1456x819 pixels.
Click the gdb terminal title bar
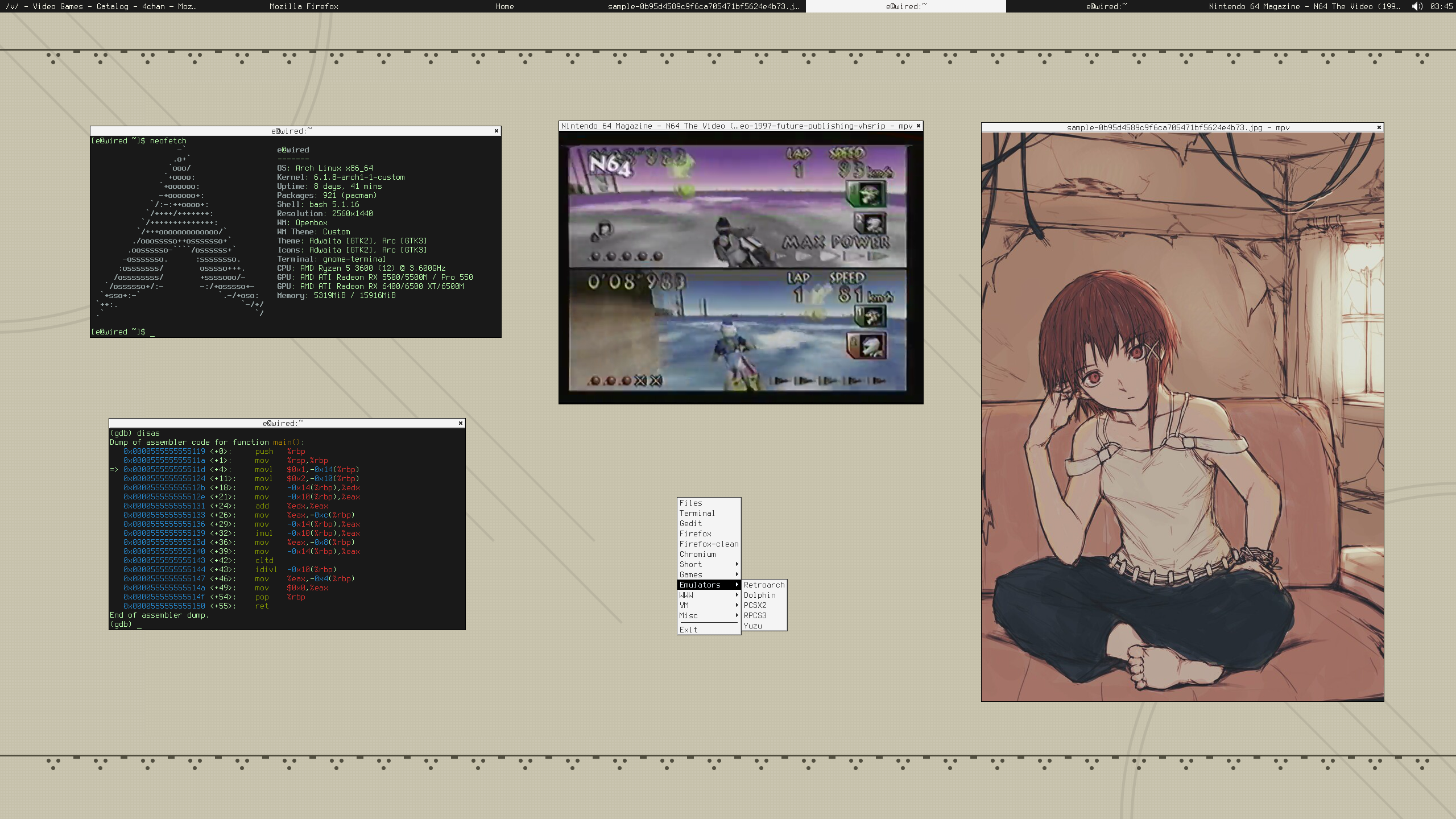point(283,423)
